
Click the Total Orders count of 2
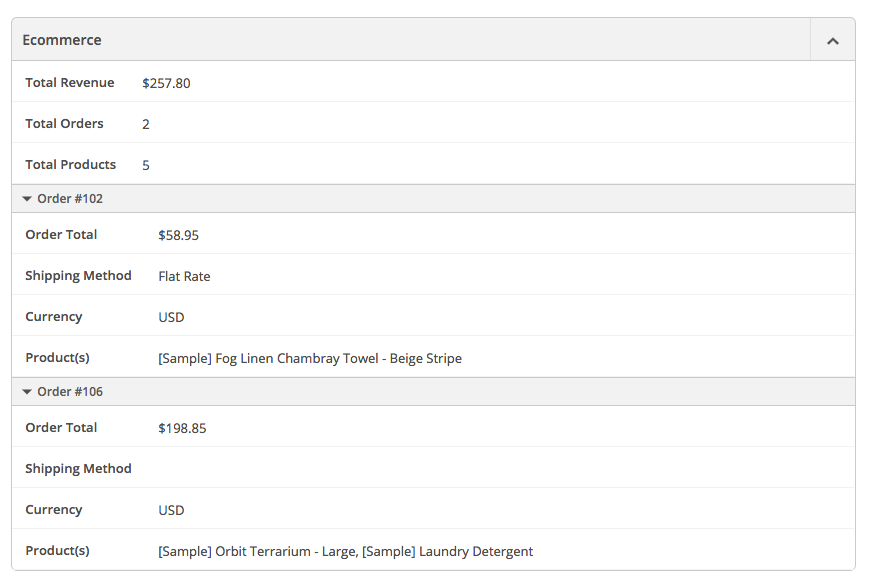point(145,124)
